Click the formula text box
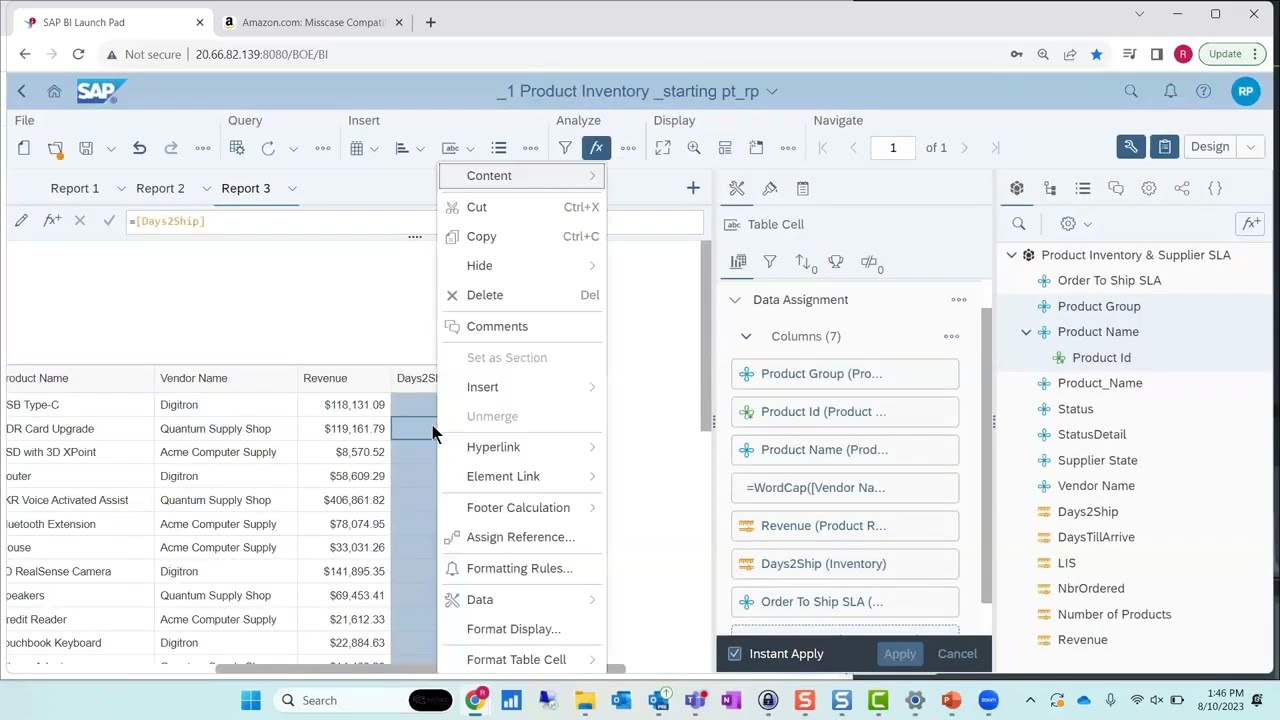Viewport: 1280px width, 720px height. pos(414,221)
